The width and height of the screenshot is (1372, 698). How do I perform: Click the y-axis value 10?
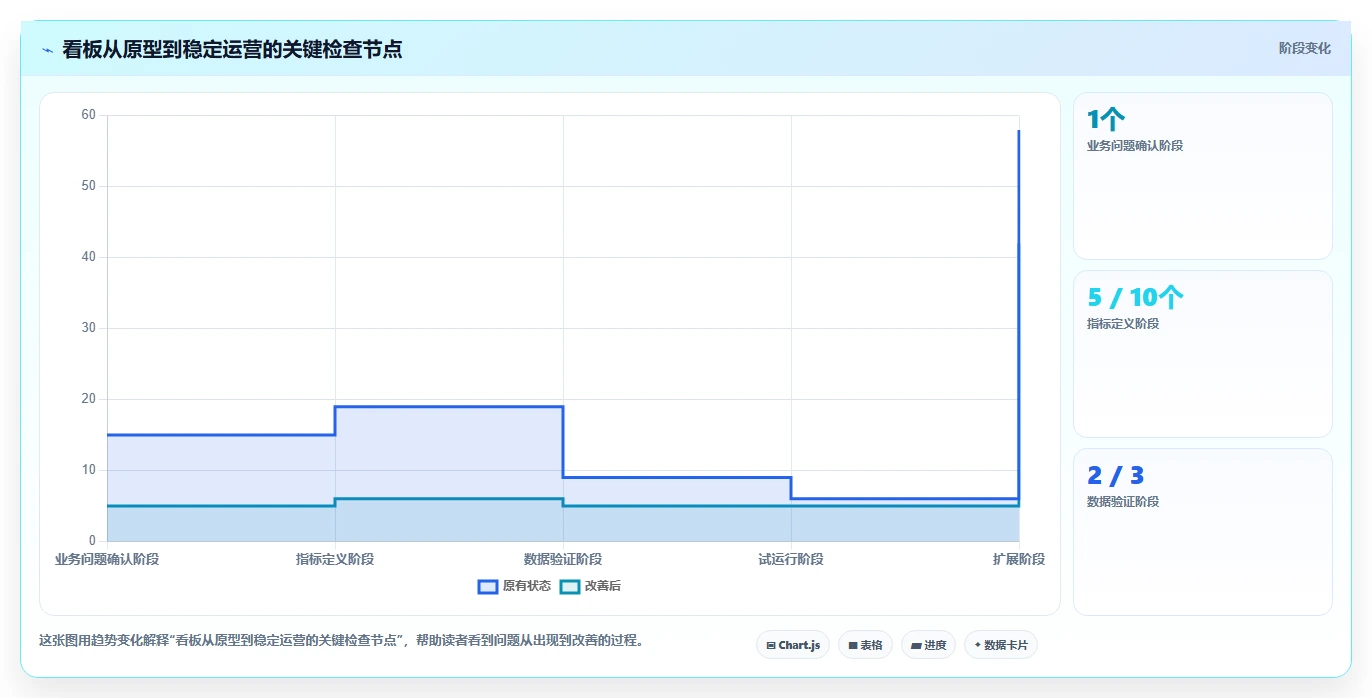click(x=88, y=470)
